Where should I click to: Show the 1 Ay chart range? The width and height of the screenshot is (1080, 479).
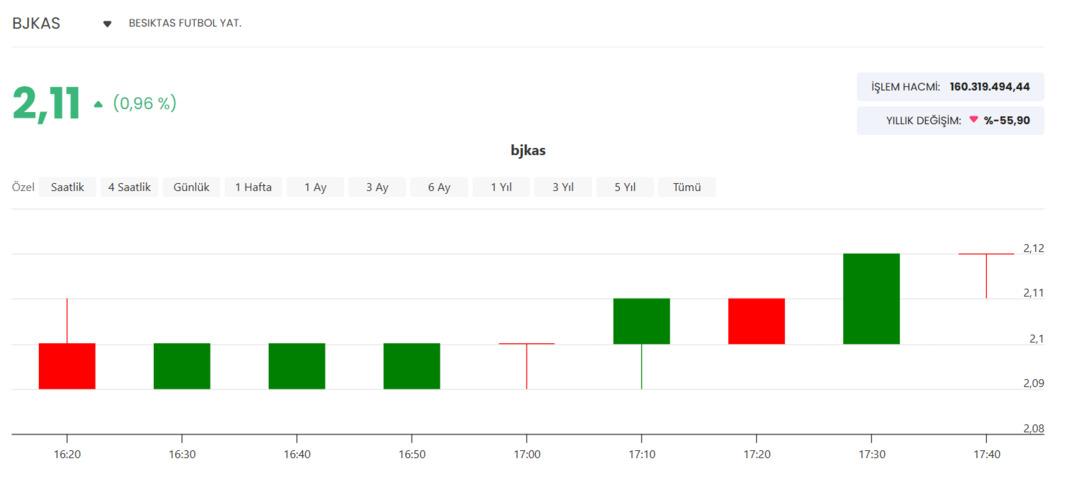[315, 187]
